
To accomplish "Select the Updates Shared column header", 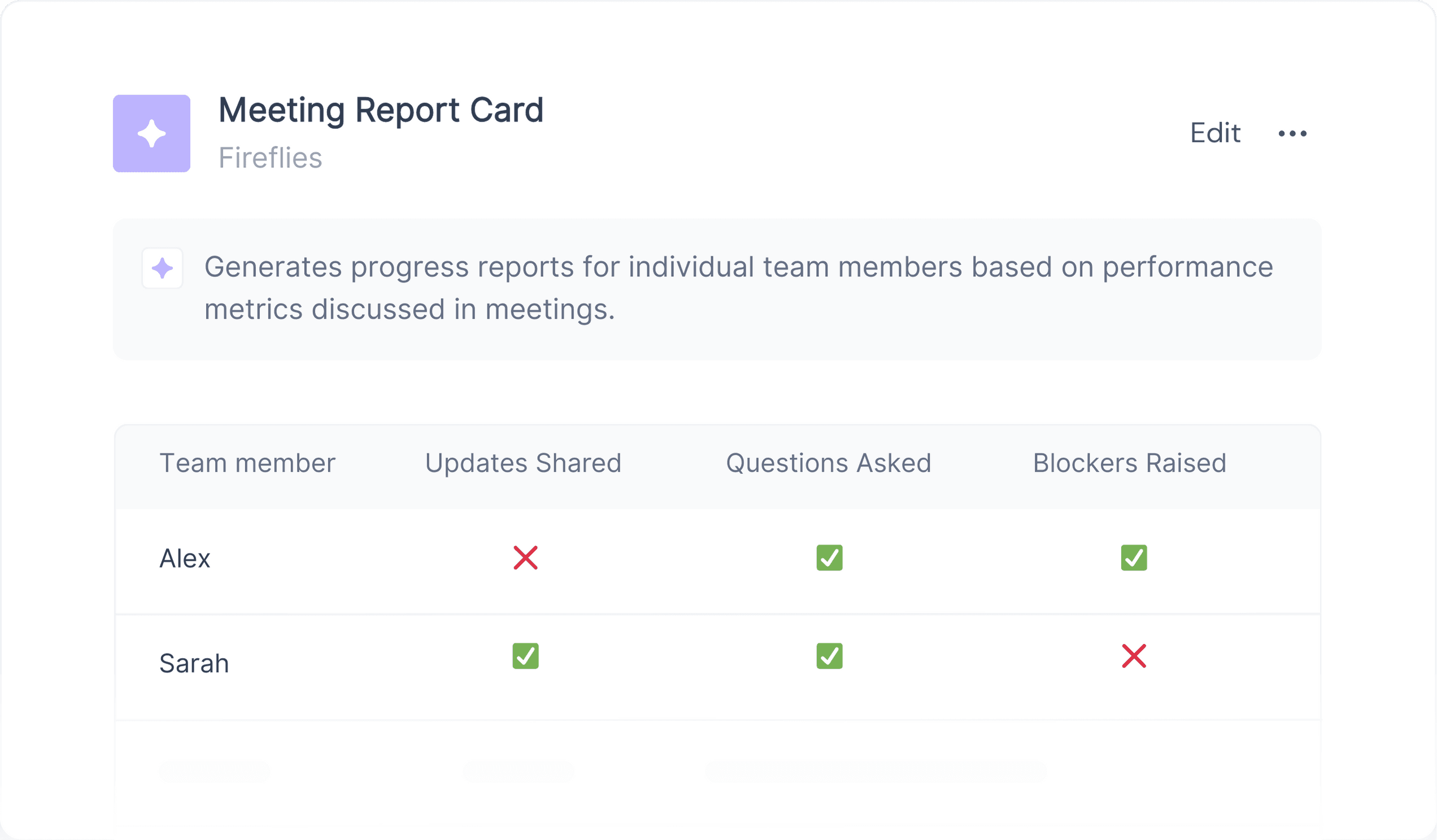I will click(523, 464).
